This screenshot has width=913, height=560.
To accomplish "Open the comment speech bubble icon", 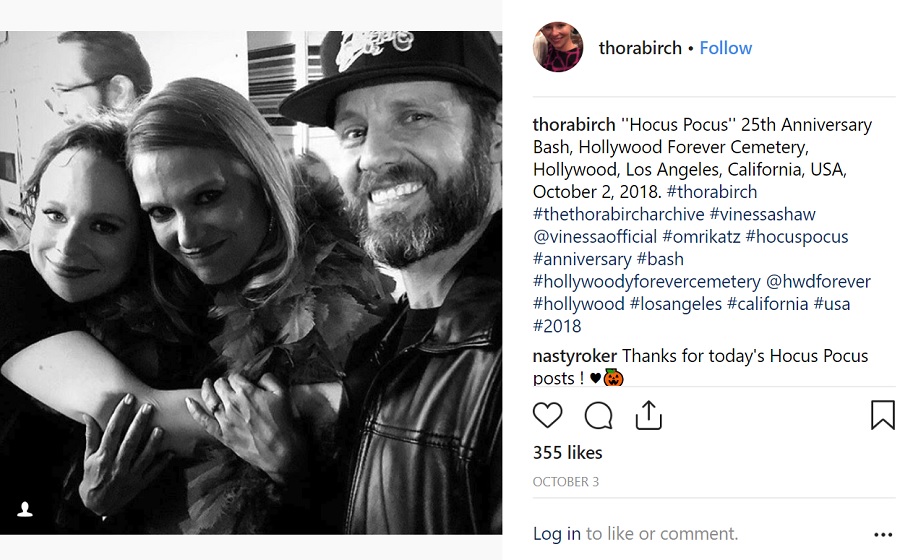I will 598,415.
